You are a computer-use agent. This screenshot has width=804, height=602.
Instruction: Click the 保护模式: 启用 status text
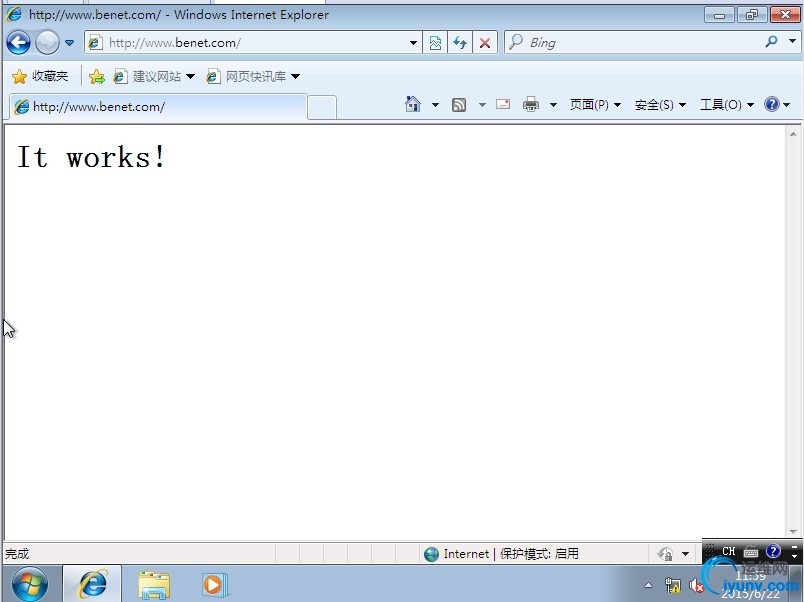point(539,554)
